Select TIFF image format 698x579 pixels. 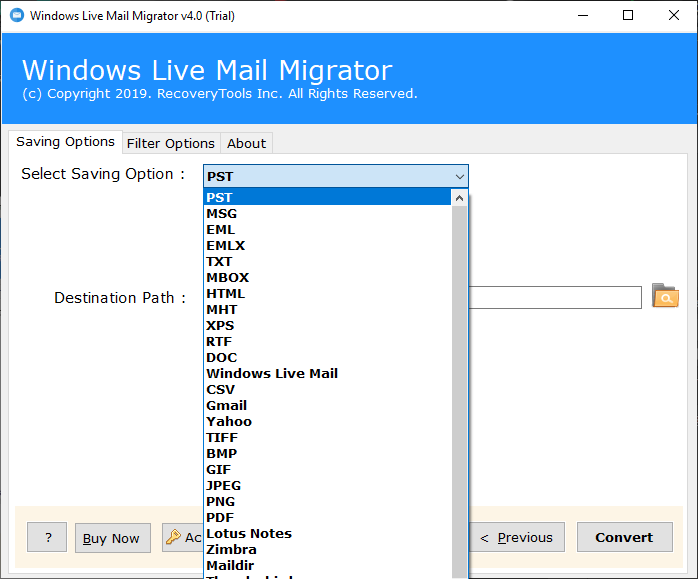point(327,438)
